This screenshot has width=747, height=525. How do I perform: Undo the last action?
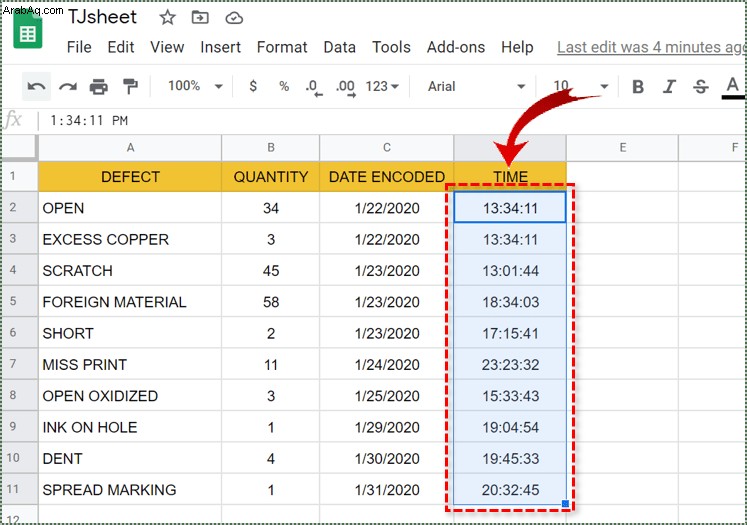pyautogui.click(x=36, y=86)
